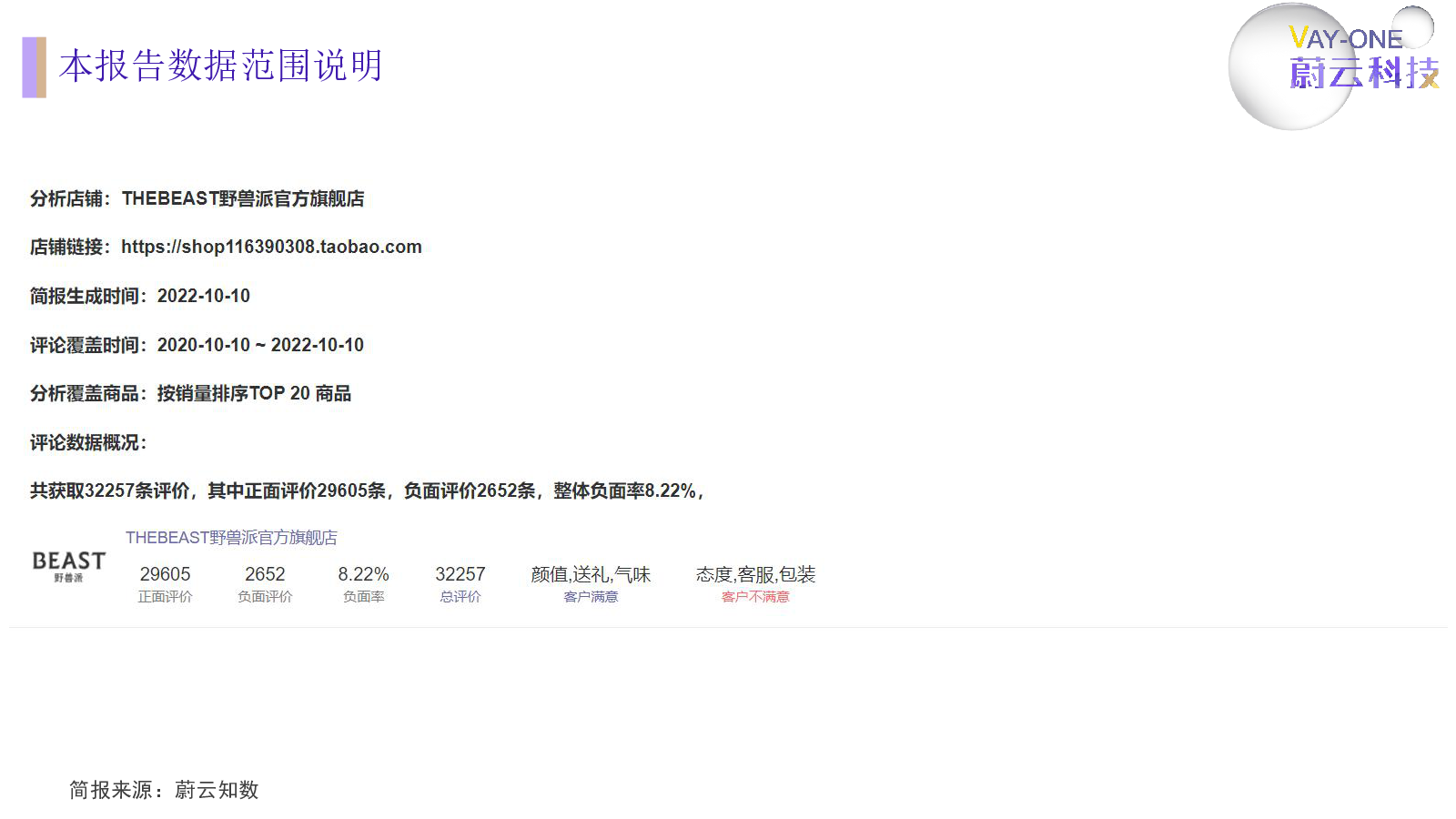
Task: Click the 负面率 label
Action: [363, 597]
